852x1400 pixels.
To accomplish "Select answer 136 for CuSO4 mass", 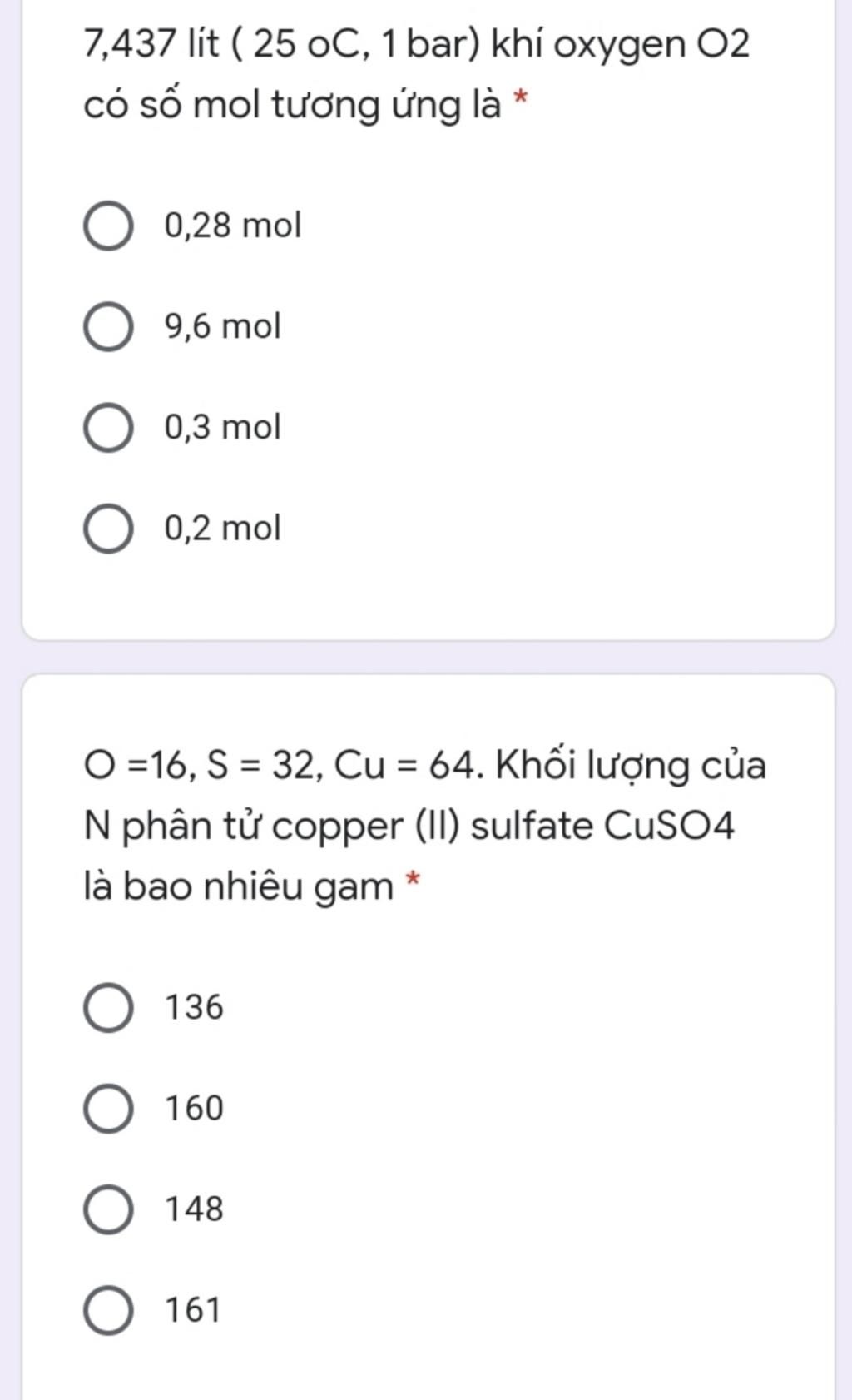I will (108, 1008).
